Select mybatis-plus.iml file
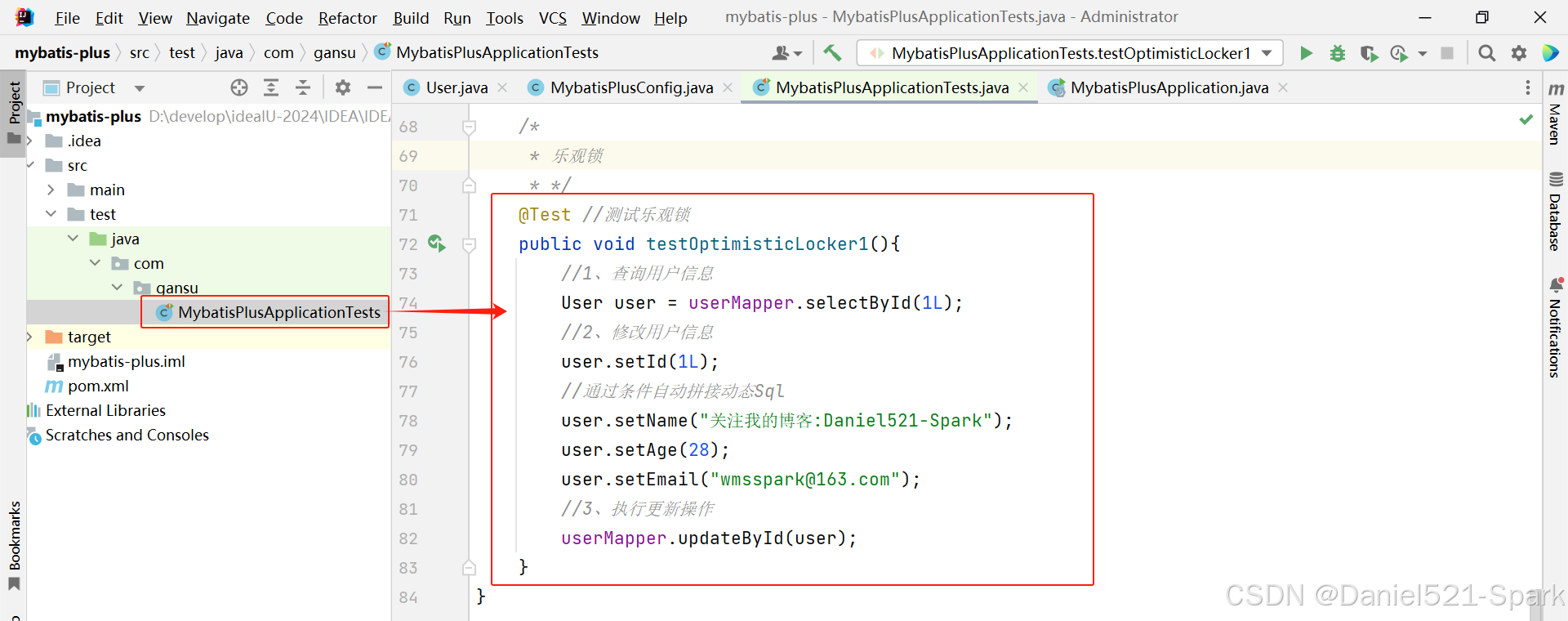This screenshot has height=621, width=1568. click(x=126, y=361)
